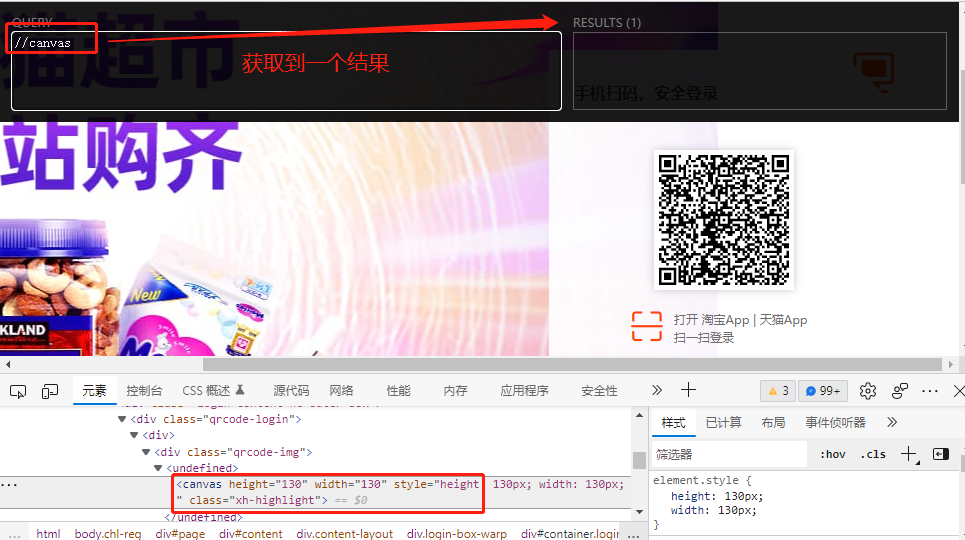Toggle the :hov element state button
This screenshot has height=540, width=965.
833,454
